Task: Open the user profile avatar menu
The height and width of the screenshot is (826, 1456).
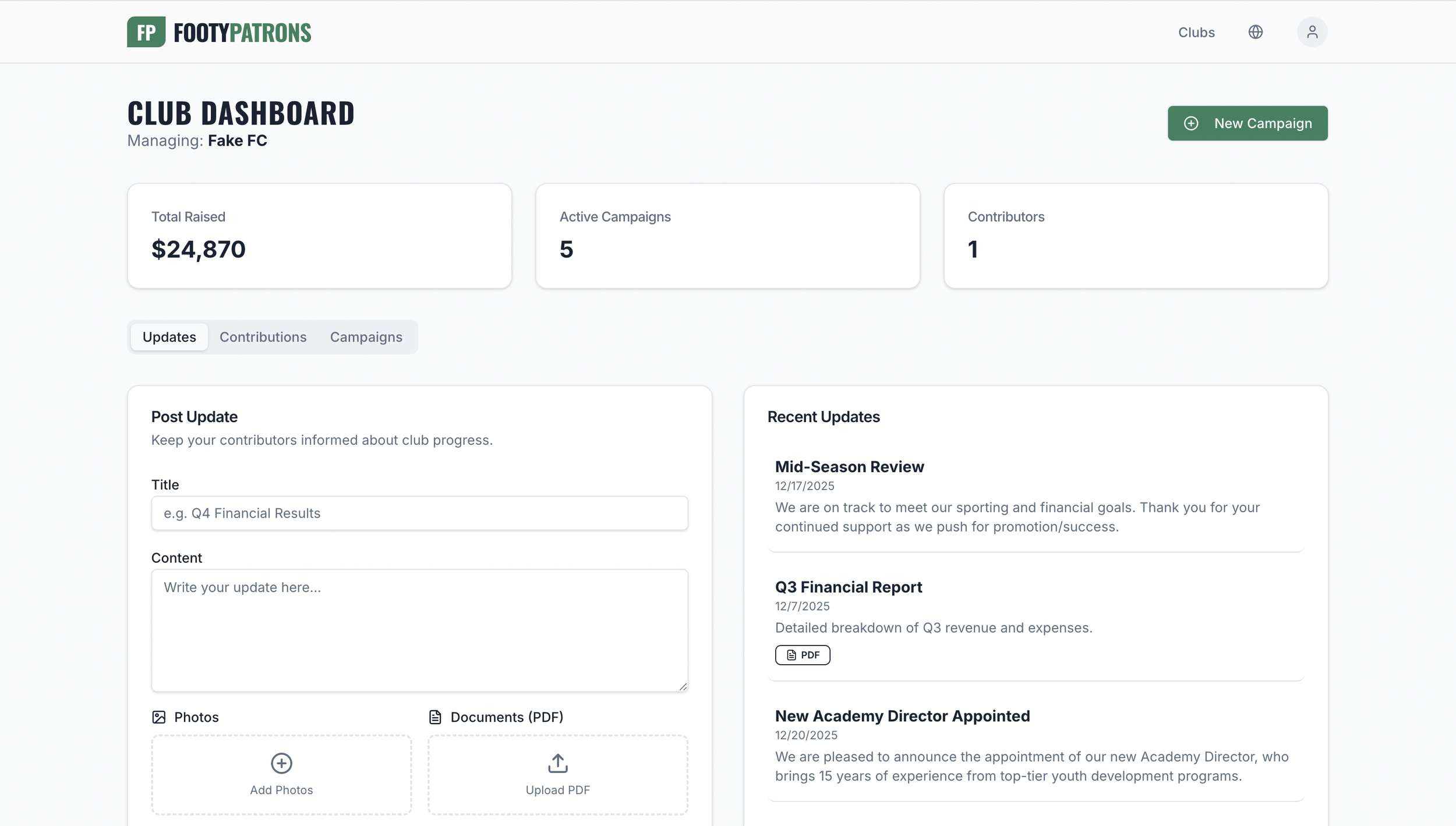Action: click(1312, 31)
